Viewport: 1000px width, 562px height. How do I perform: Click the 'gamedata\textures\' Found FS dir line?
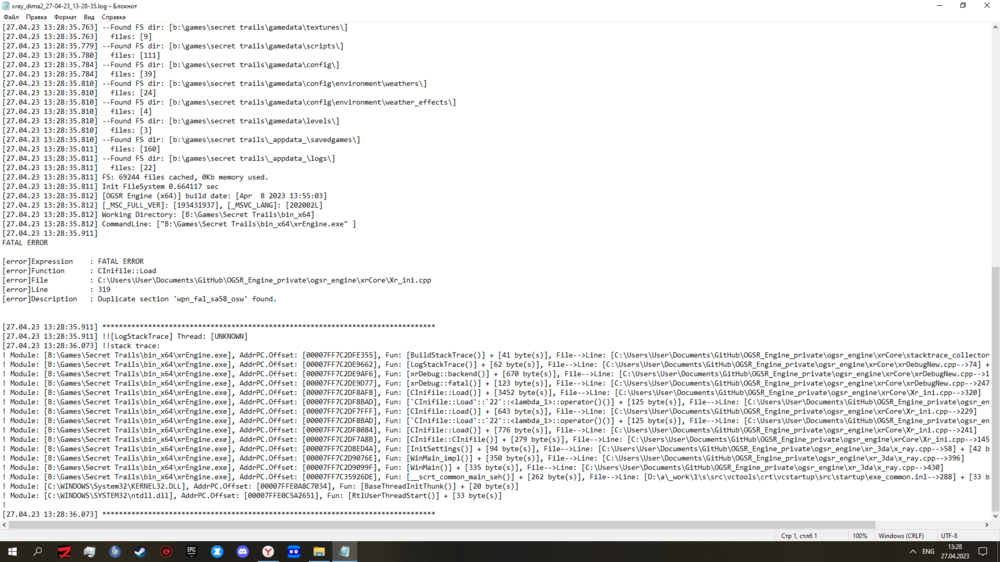[175, 27]
